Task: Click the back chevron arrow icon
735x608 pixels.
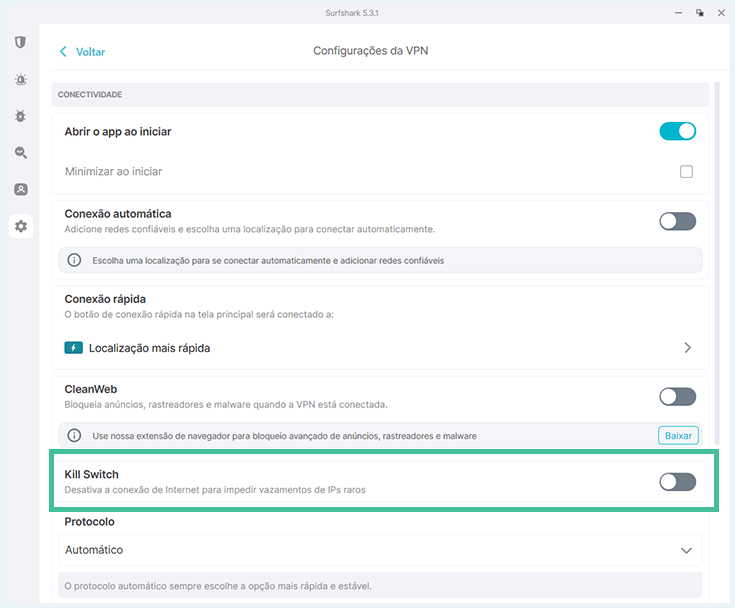Action: pos(63,52)
